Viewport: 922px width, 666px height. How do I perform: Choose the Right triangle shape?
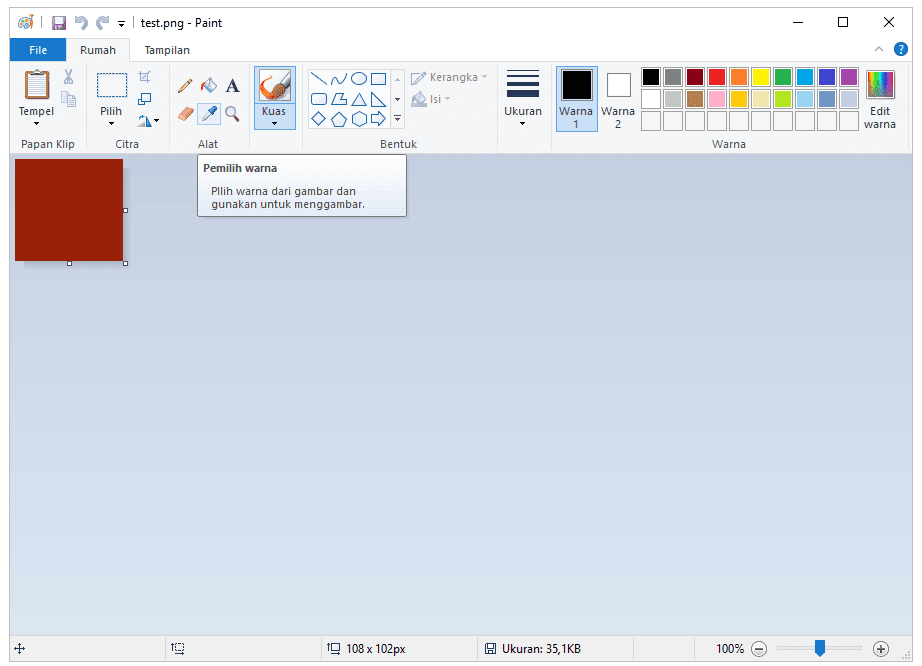379,99
